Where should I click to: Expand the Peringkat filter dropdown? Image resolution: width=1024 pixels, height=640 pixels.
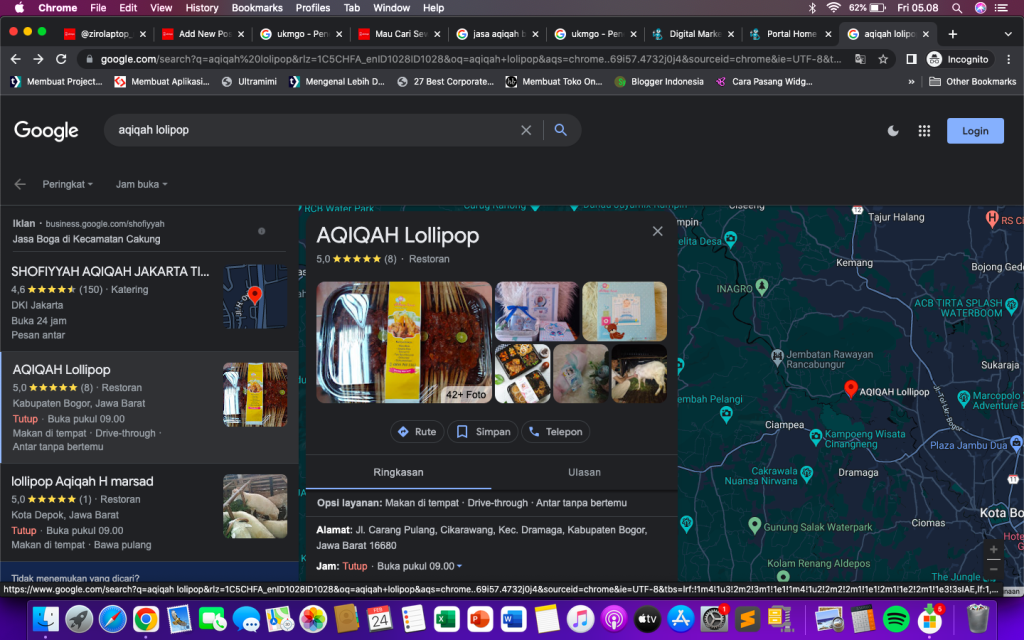(68, 184)
